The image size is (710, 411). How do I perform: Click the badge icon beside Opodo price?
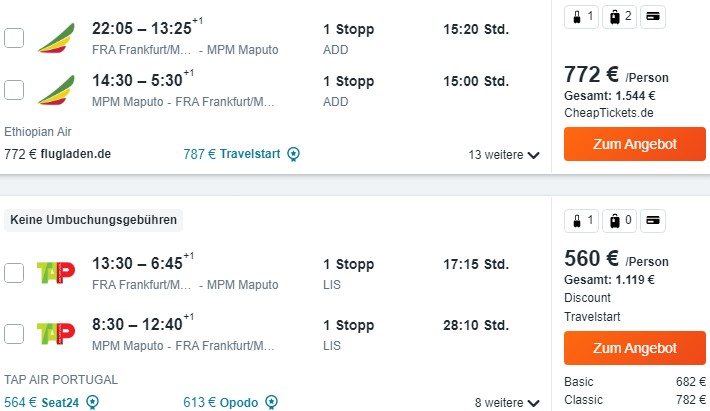[271, 402]
